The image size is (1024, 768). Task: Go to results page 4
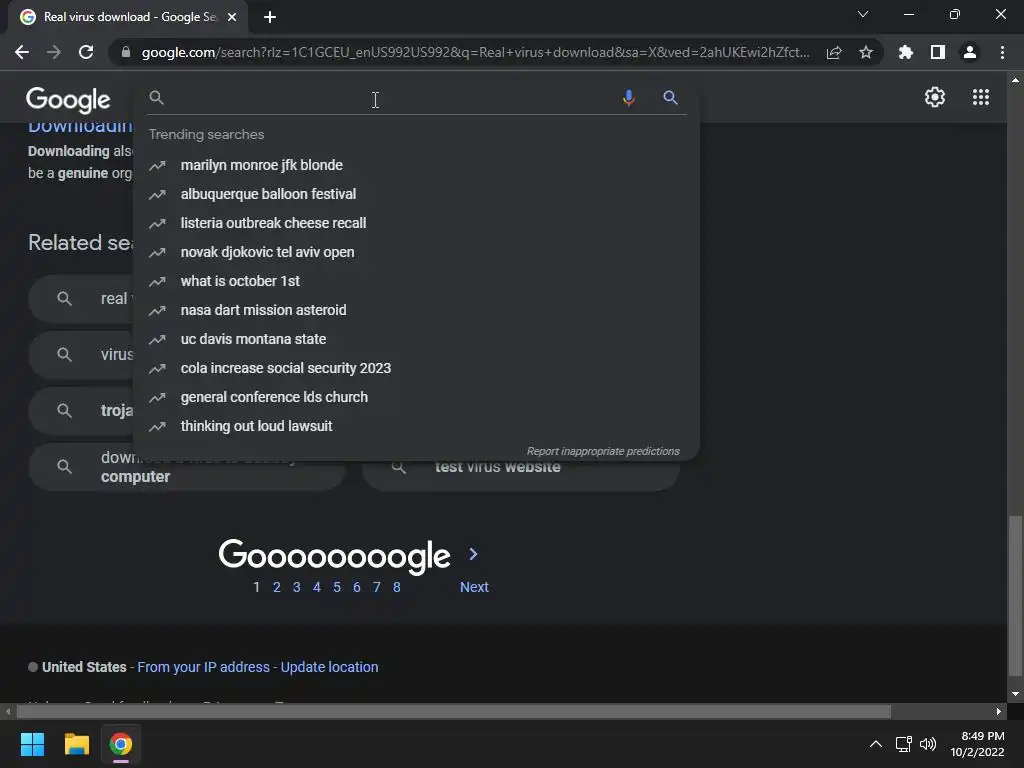point(317,587)
